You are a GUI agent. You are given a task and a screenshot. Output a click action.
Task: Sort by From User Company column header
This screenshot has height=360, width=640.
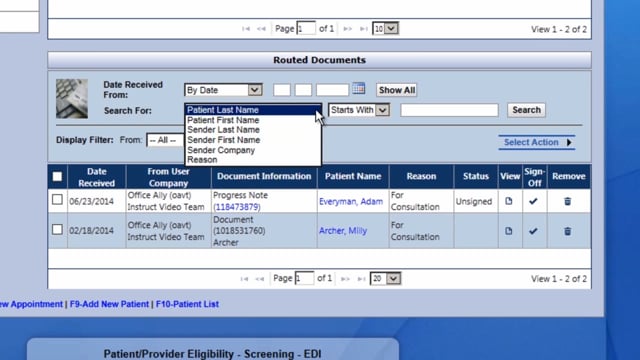169,177
